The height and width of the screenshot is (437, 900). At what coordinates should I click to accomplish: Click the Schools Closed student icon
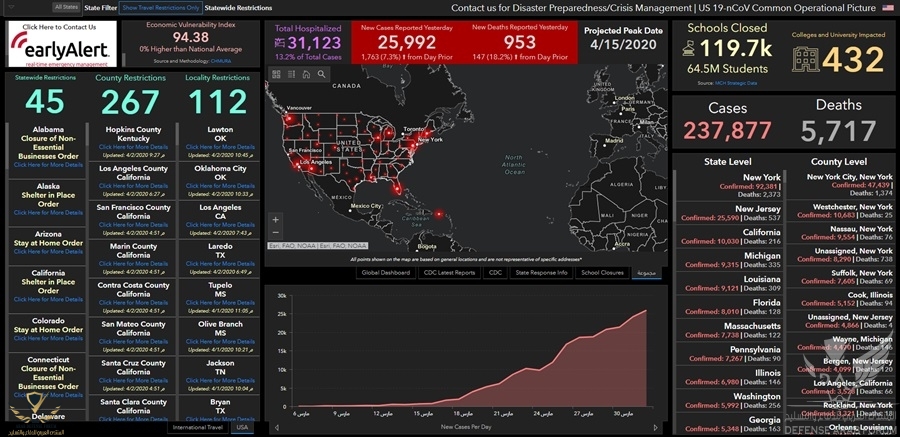click(x=688, y=50)
